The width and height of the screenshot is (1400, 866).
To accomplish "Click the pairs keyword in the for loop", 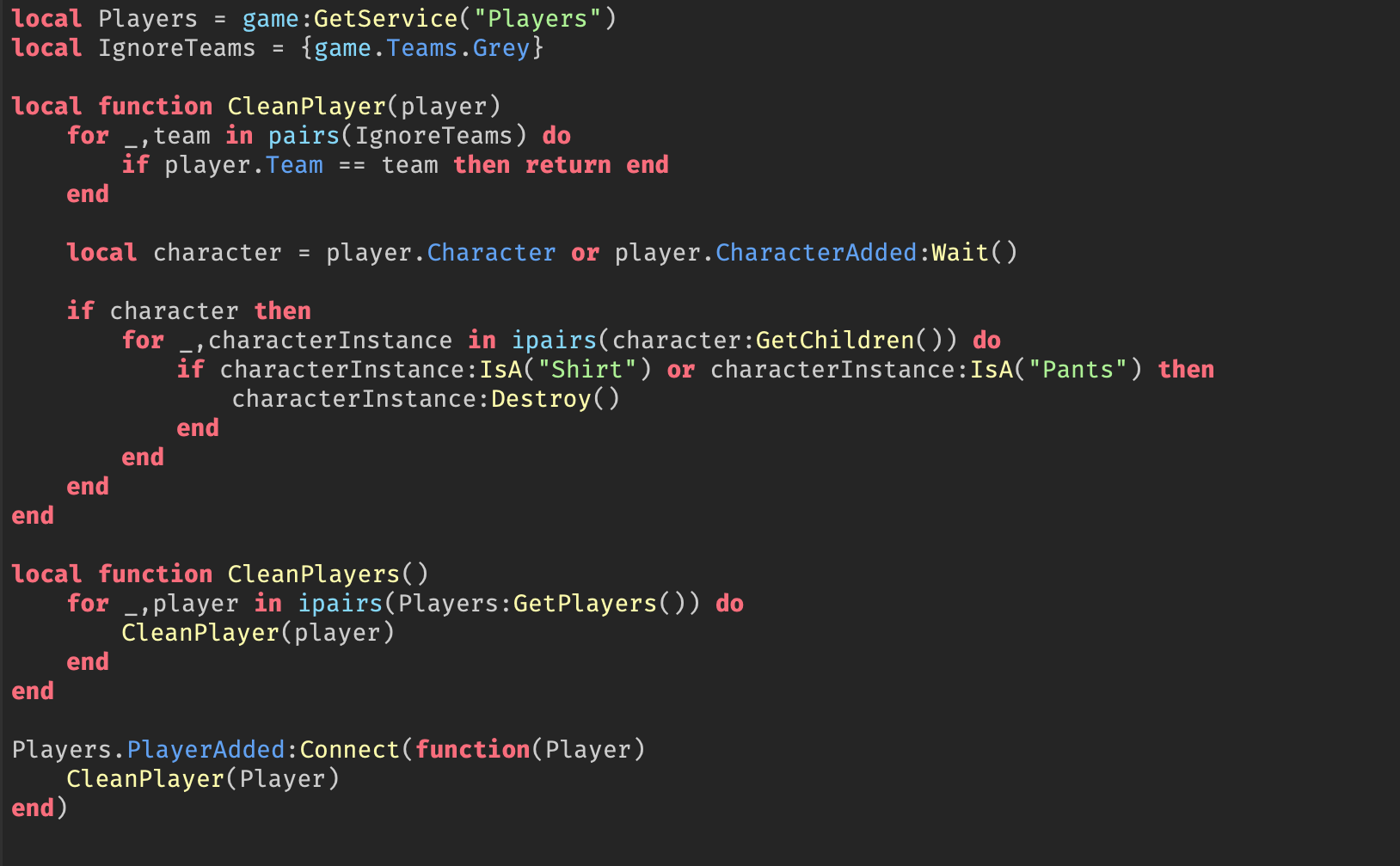I will [303, 135].
